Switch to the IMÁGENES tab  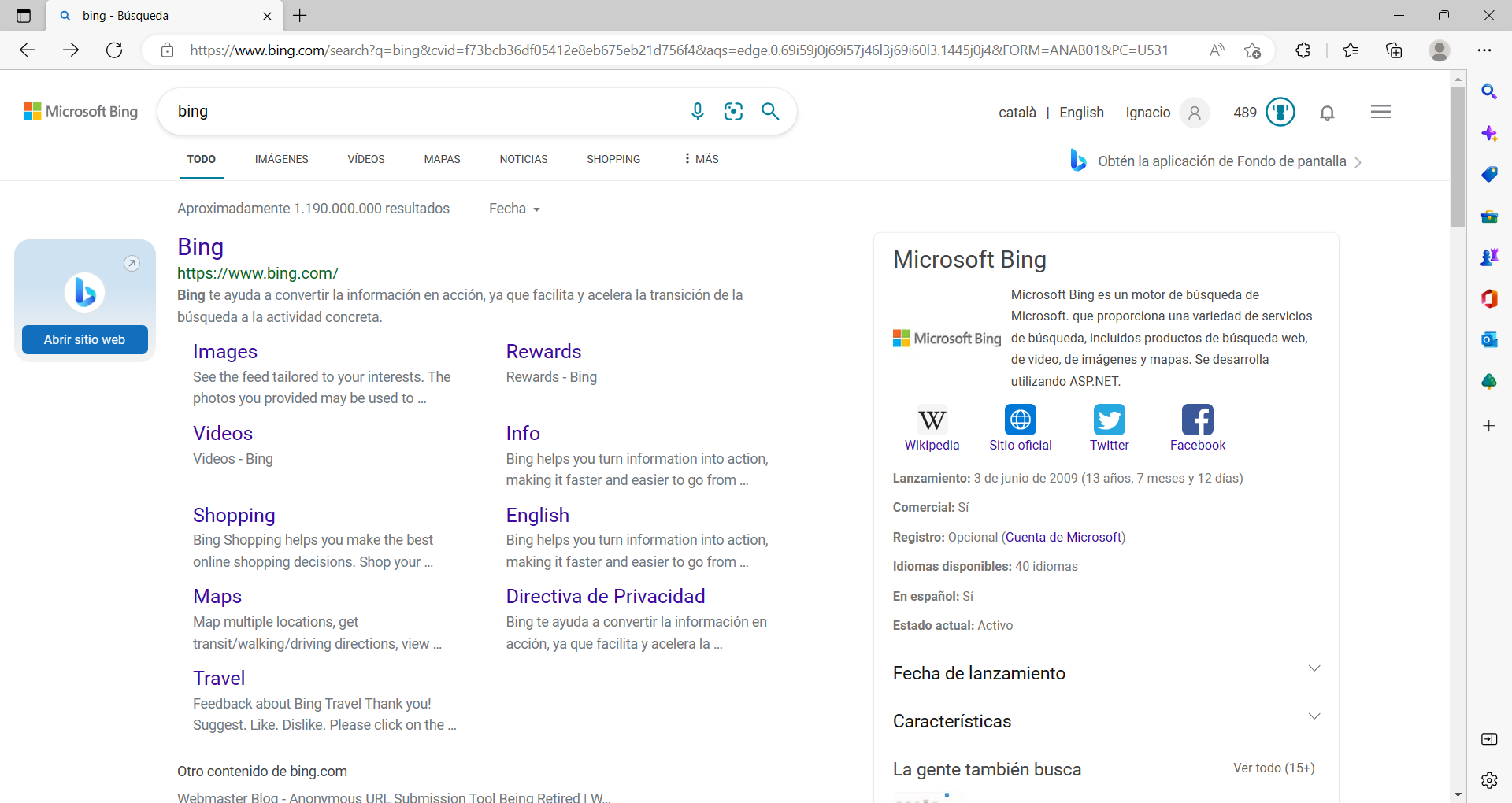coord(281,159)
